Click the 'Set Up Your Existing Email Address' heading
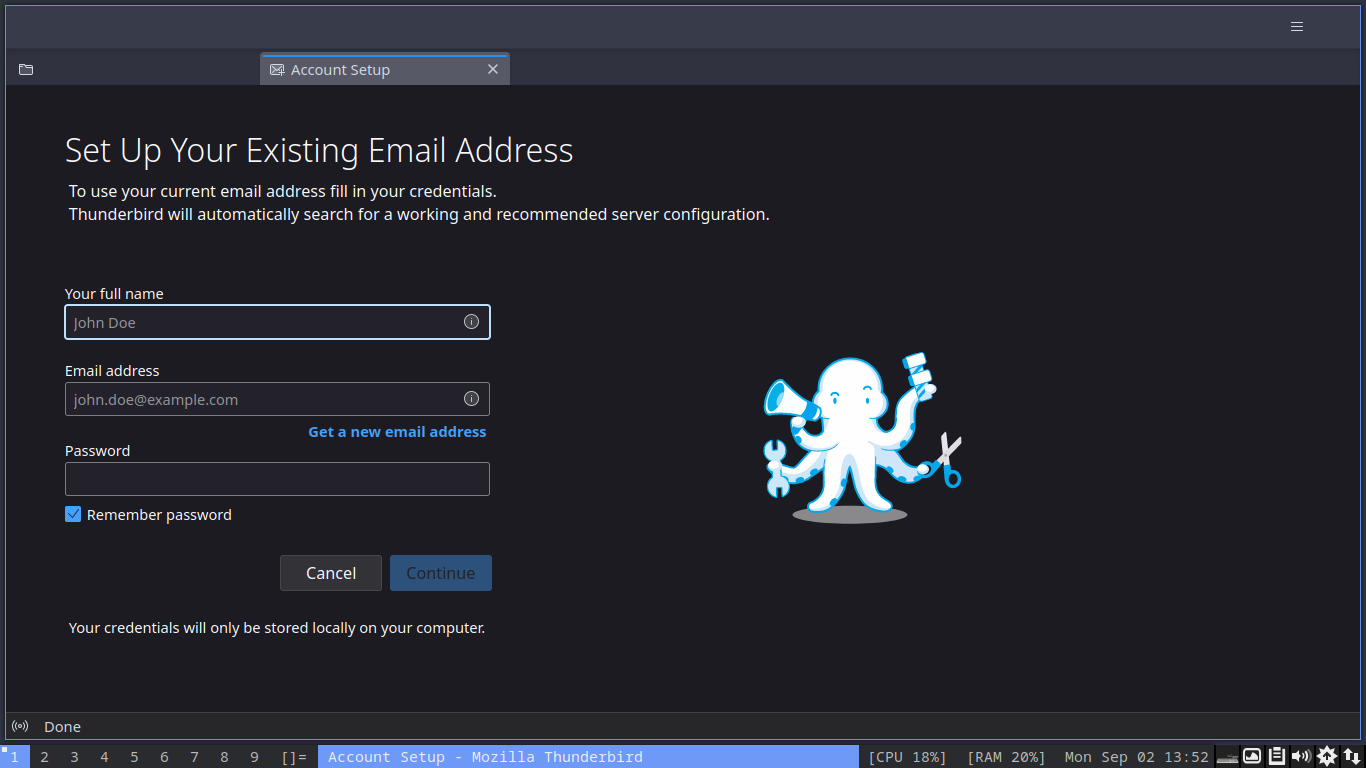The image size is (1366, 768). tap(319, 150)
